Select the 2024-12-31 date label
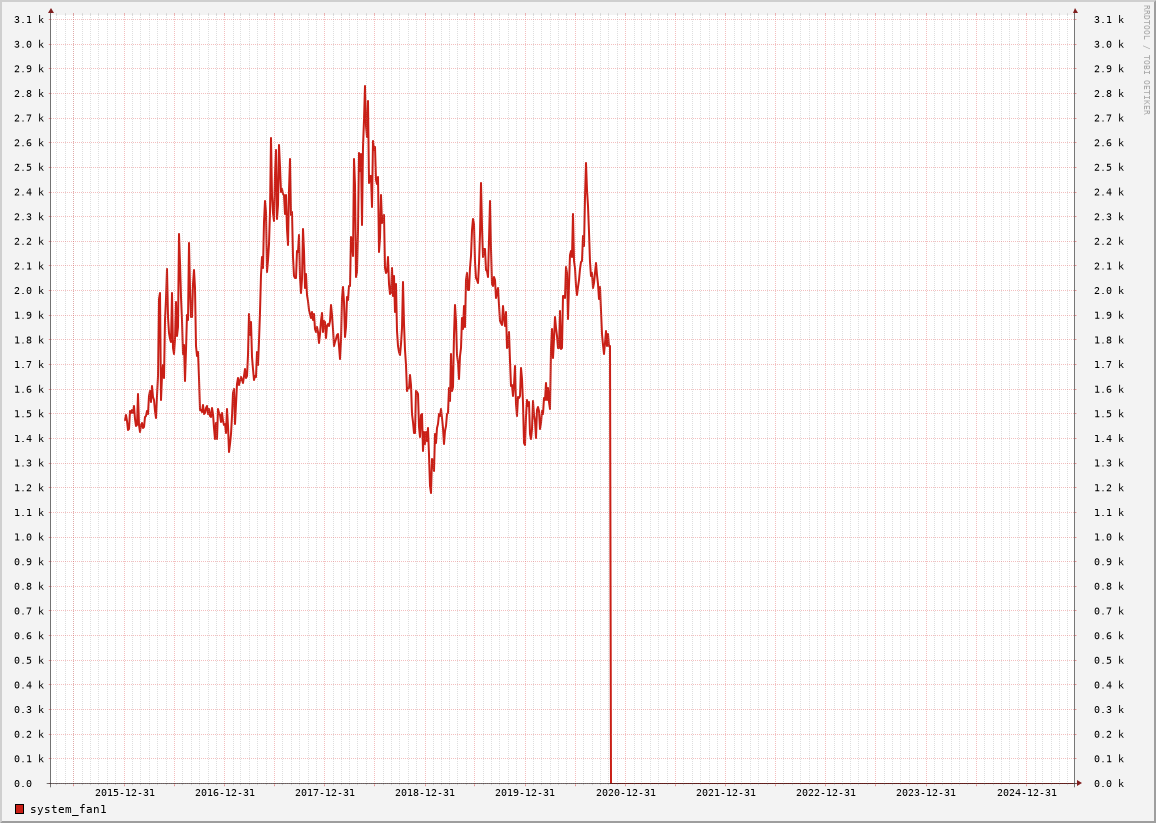The width and height of the screenshot is (1156, 823). coord(1026,793)
